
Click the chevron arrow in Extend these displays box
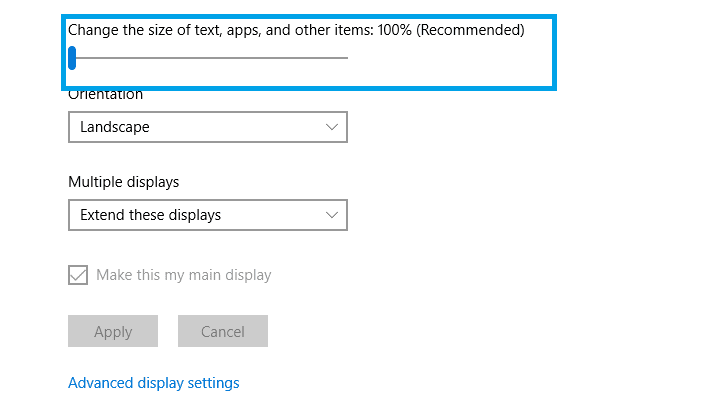[332, 215]
